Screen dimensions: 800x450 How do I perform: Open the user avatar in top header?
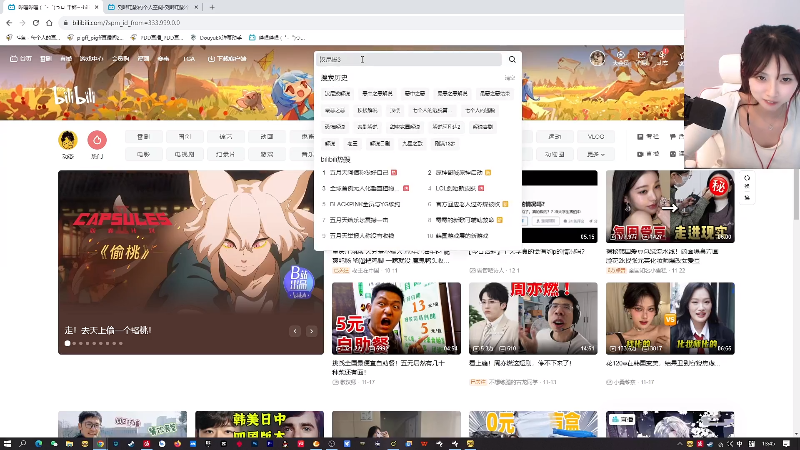[x=597, y=58]
